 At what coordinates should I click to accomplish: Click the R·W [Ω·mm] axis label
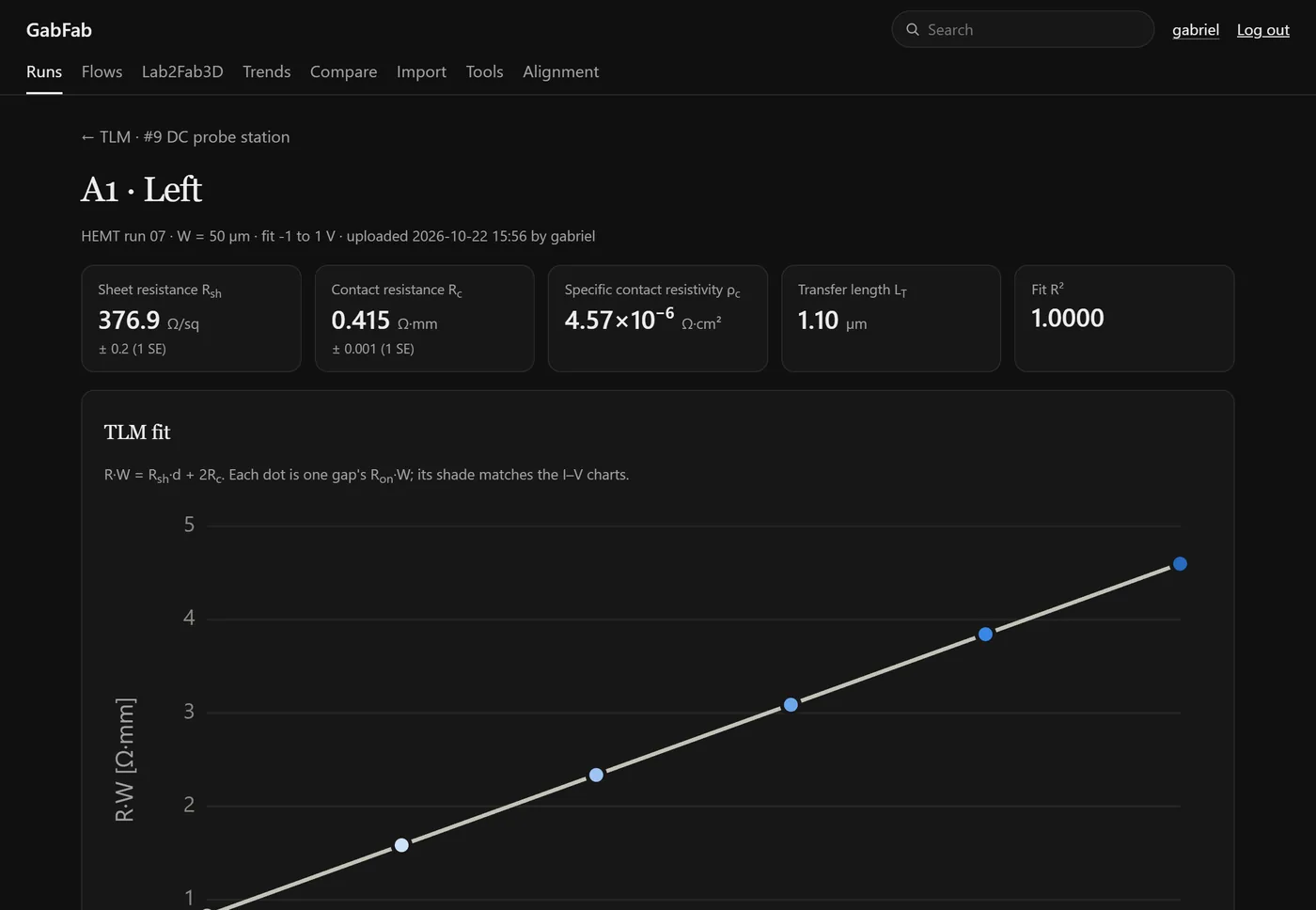pos(125,760)
